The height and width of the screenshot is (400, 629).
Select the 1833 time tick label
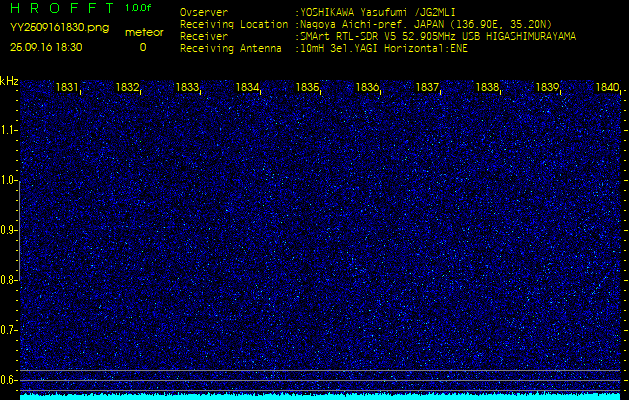point(187,88)
